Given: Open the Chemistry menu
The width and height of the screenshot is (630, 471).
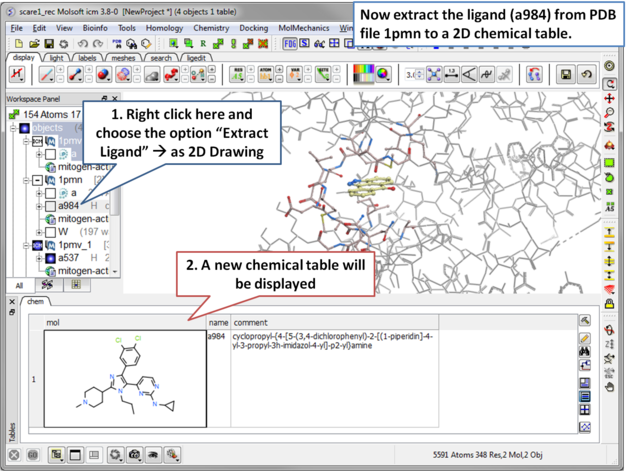Looking at the screenshot, I should coord(210,28).
